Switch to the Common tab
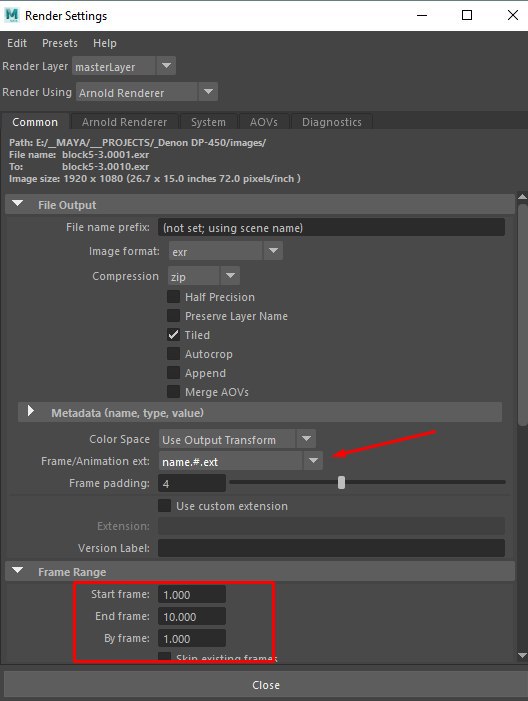528x701 pixels. (35, 122)
